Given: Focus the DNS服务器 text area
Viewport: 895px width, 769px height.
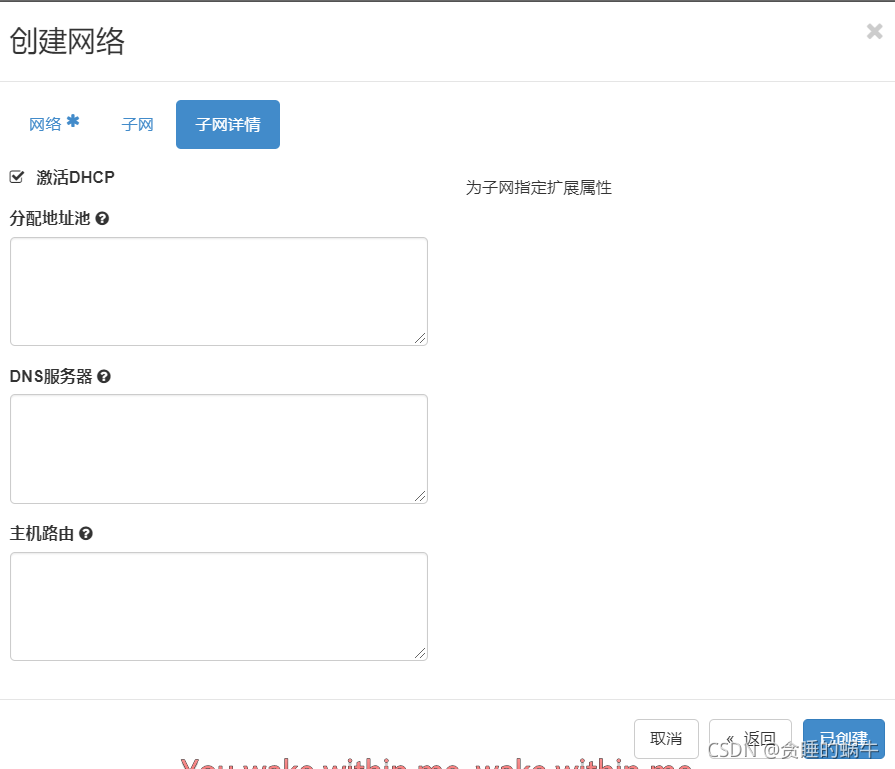Looking at the screenshot, I should 219,449.
